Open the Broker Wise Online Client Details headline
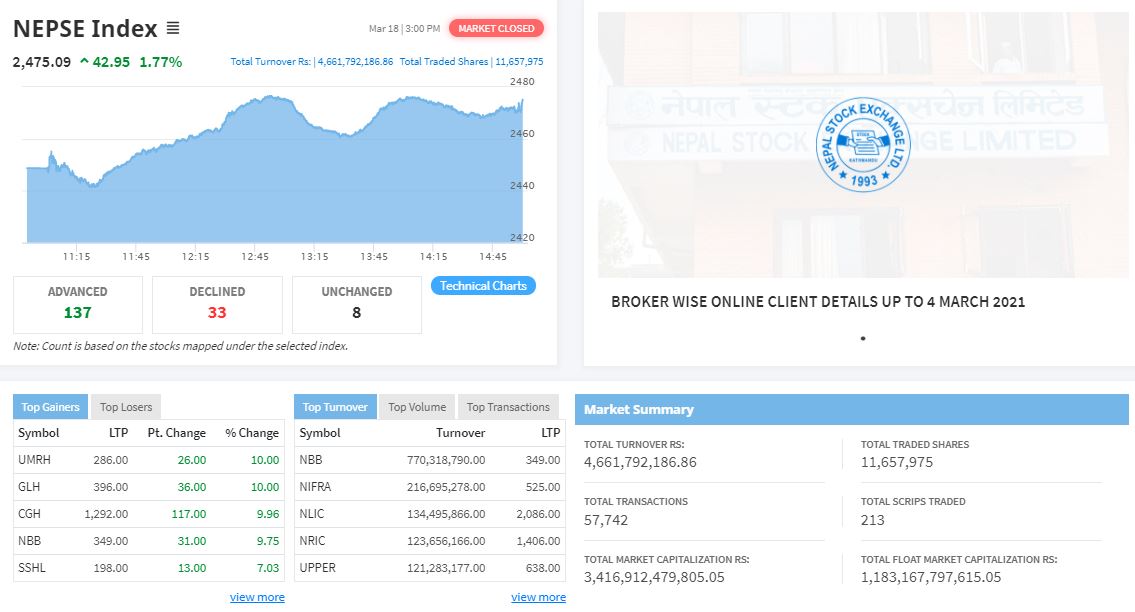 (818, 302)
